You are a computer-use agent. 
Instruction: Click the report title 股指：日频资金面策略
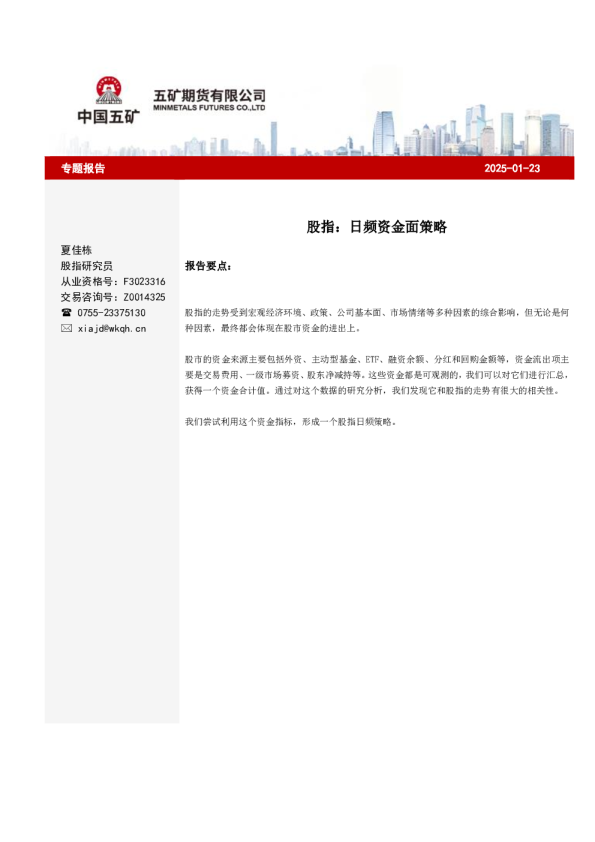pos(376,227)
